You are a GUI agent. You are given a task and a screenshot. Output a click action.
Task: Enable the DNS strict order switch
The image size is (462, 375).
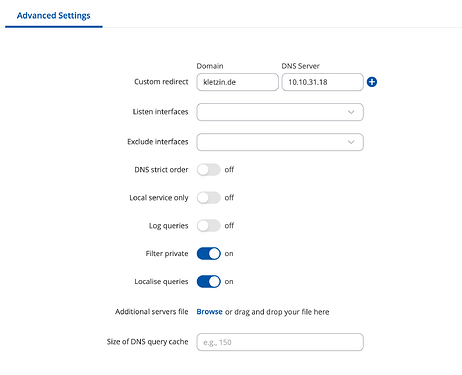point(209,170)
